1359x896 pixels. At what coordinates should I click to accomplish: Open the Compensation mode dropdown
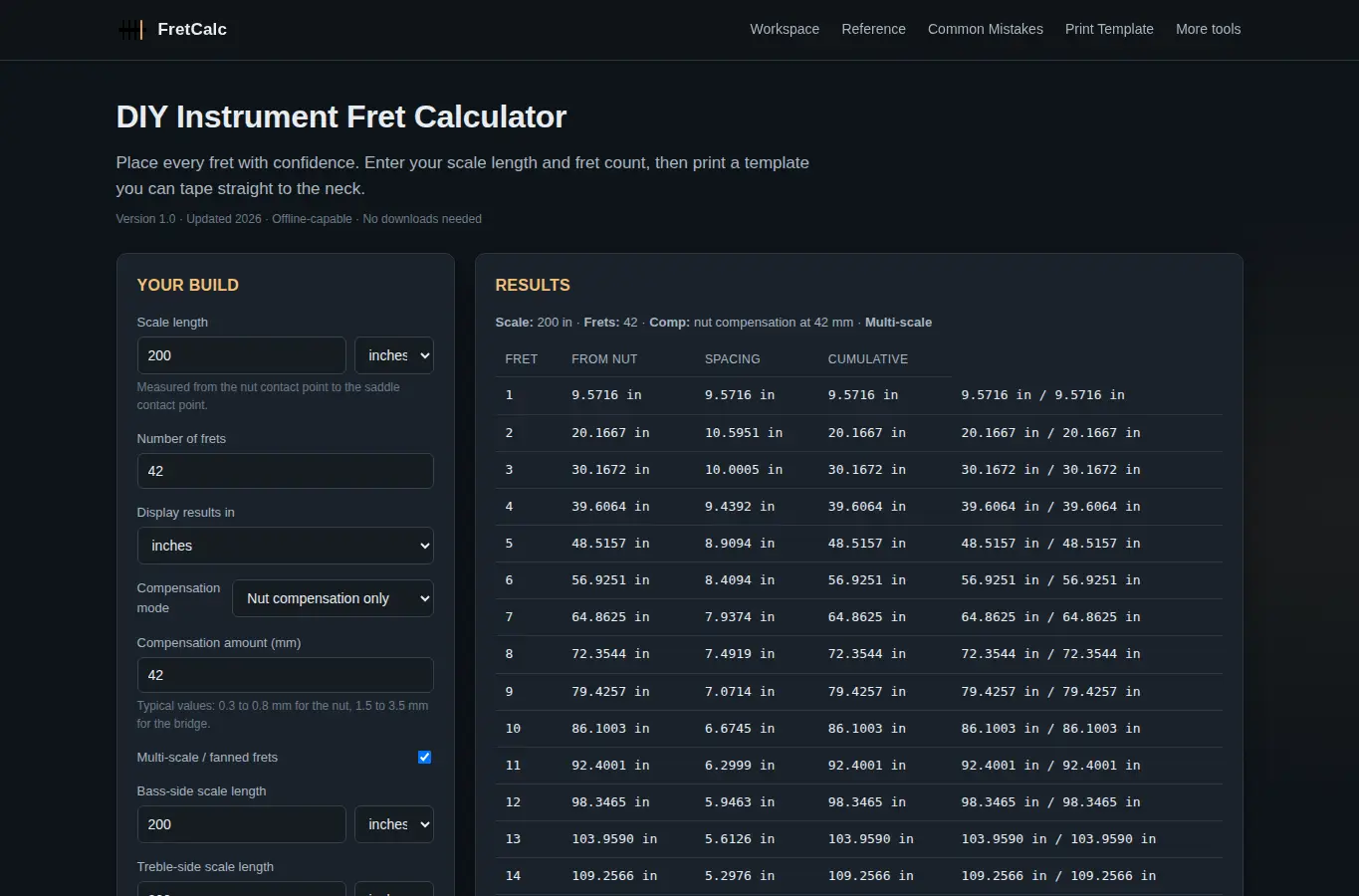pyautogui.click(x=334, y=598)
